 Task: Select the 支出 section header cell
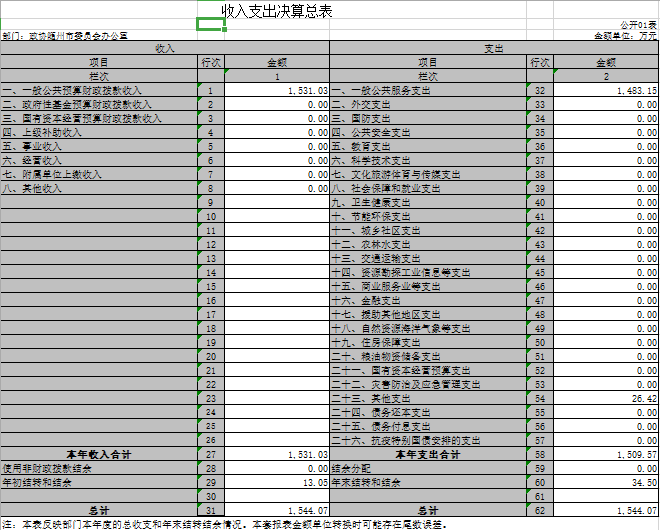(493, 48)
